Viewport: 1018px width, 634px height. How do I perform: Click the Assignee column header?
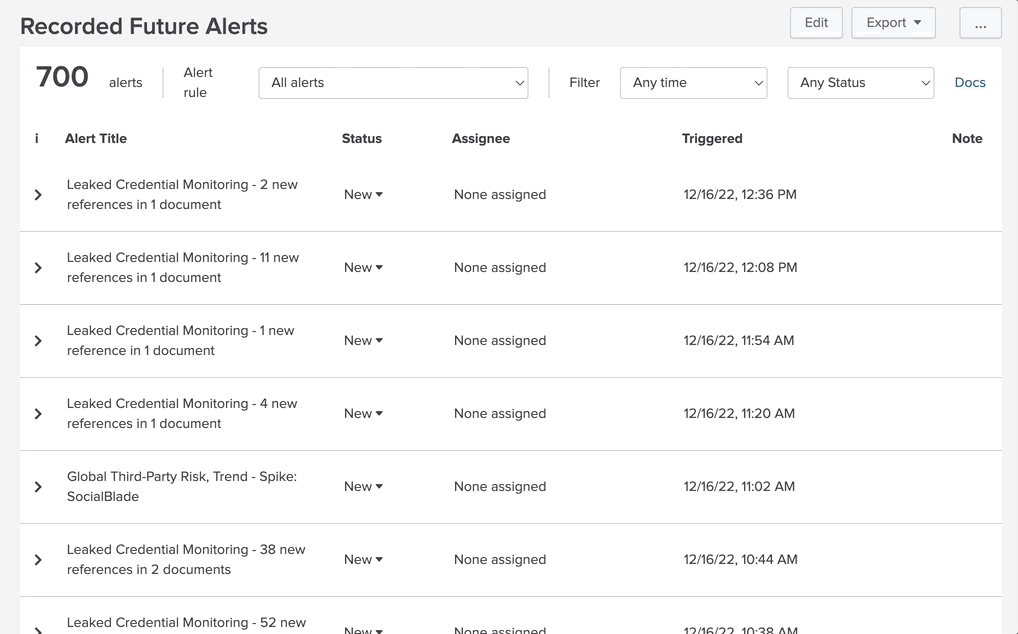pos(481,139)
